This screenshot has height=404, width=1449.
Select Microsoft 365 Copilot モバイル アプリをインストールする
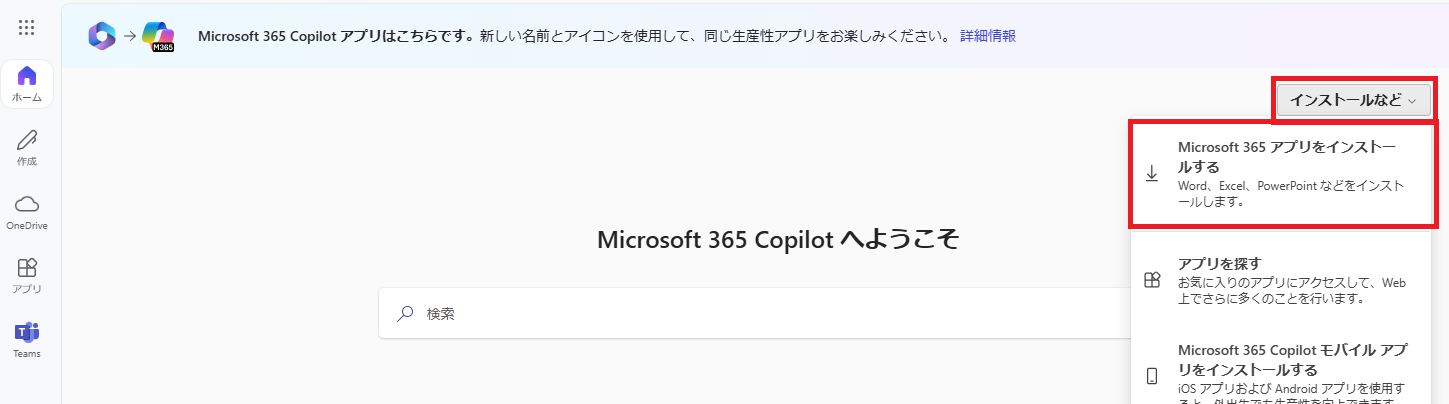point(1282,370)
